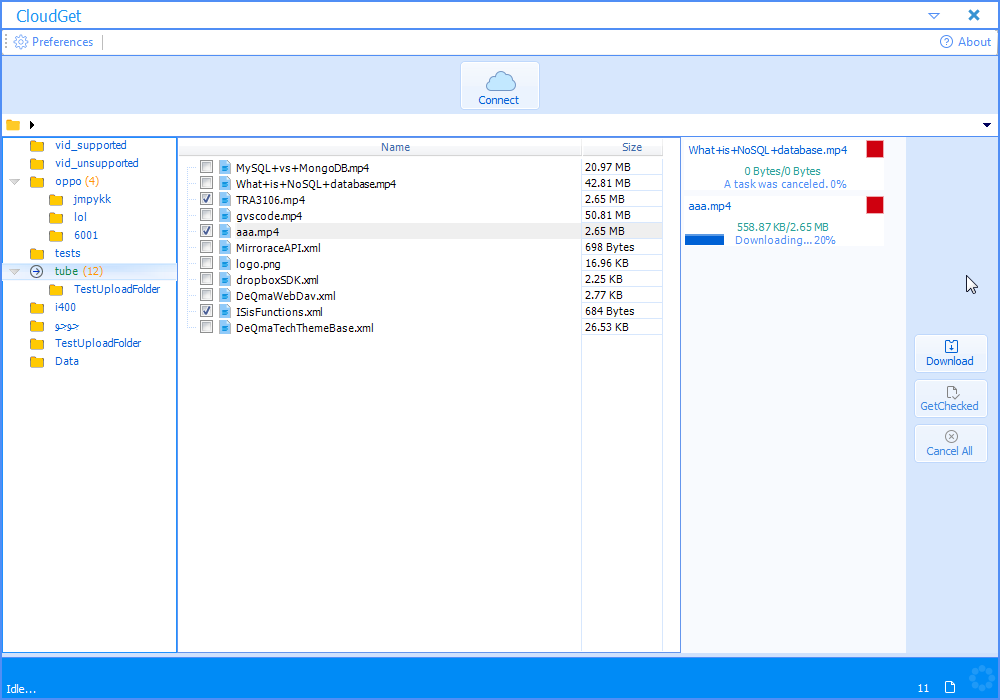
Task: Click the root folder icon in path bar
Action: 13,125
